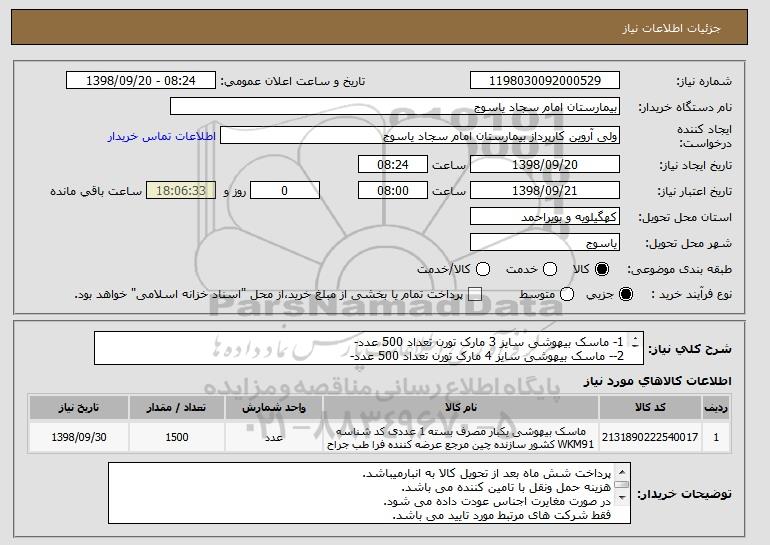Click the description box up/down scroll arrows
The height and width of the screenshot is (545, 770).
point(635,342)
